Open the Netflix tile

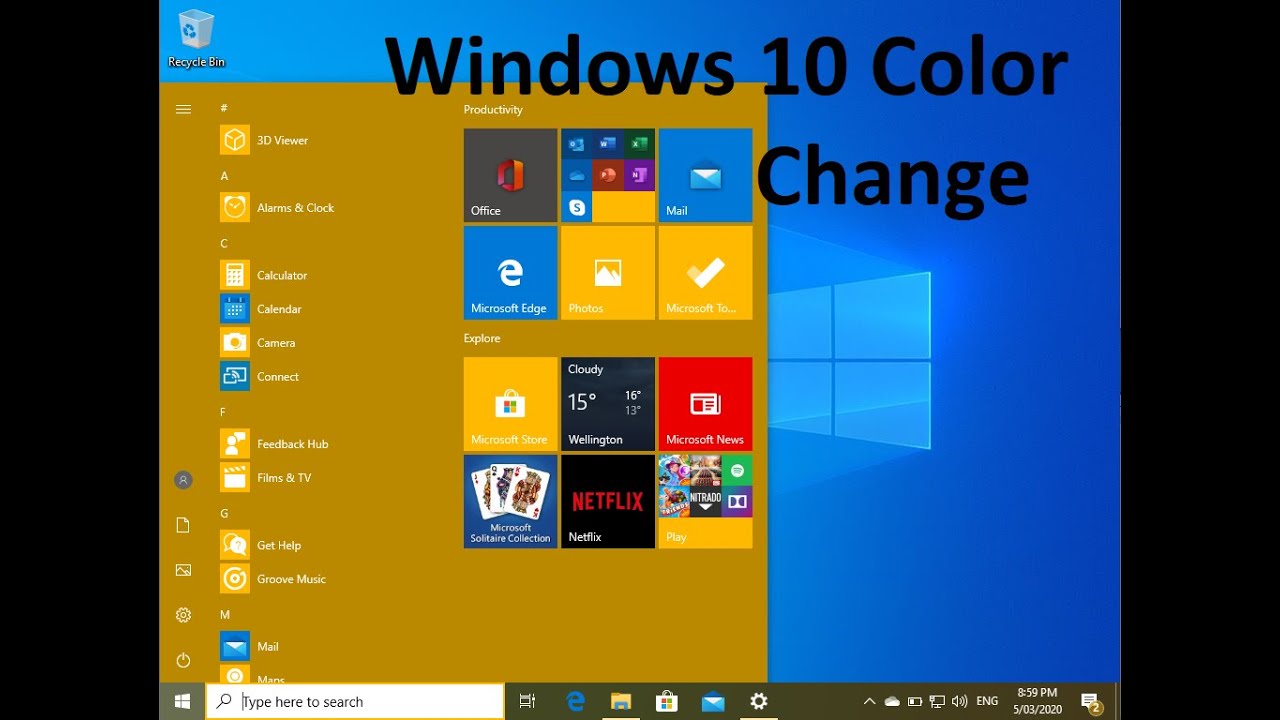point(608,502)
